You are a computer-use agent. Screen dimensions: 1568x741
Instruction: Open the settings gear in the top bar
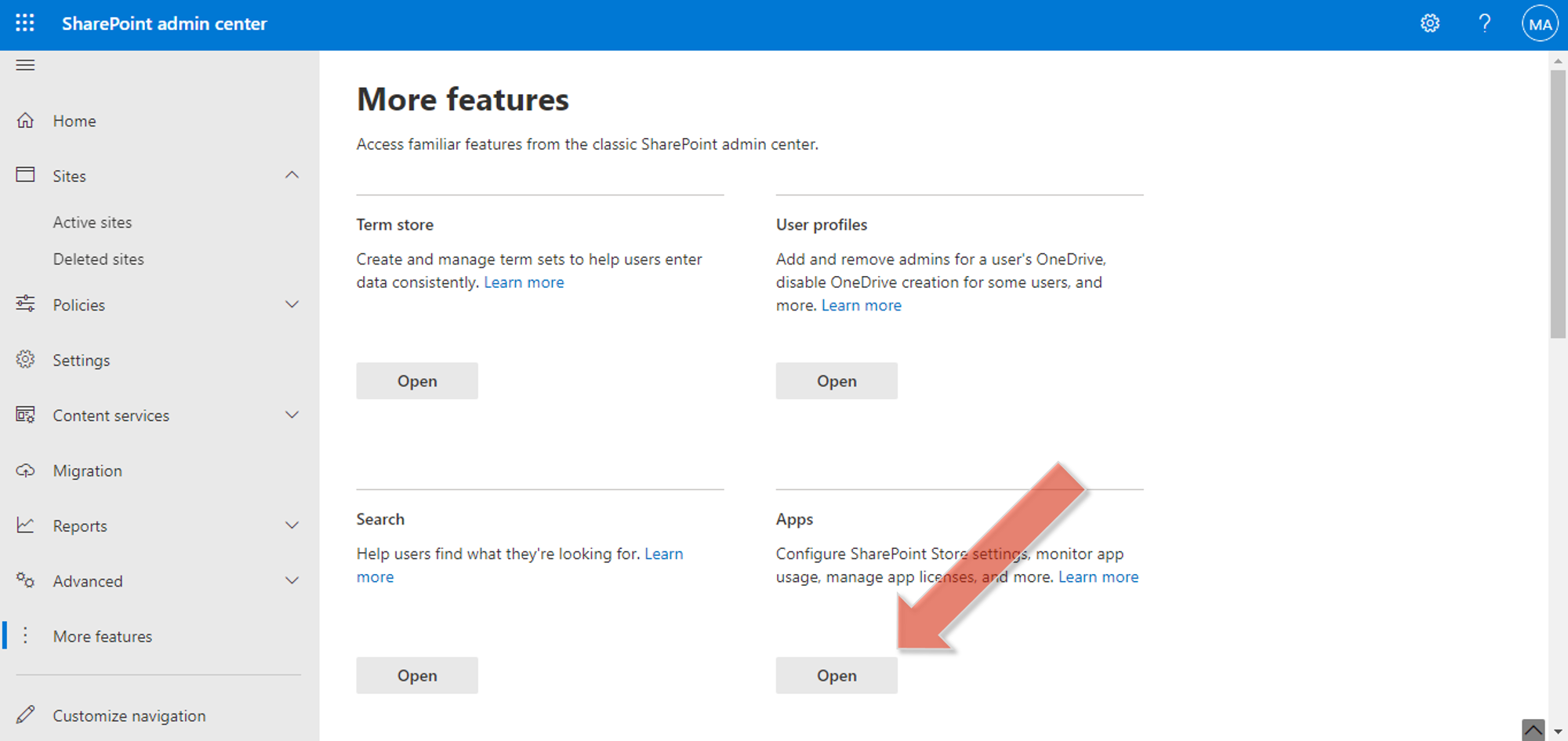click(x=1429, y=24)
